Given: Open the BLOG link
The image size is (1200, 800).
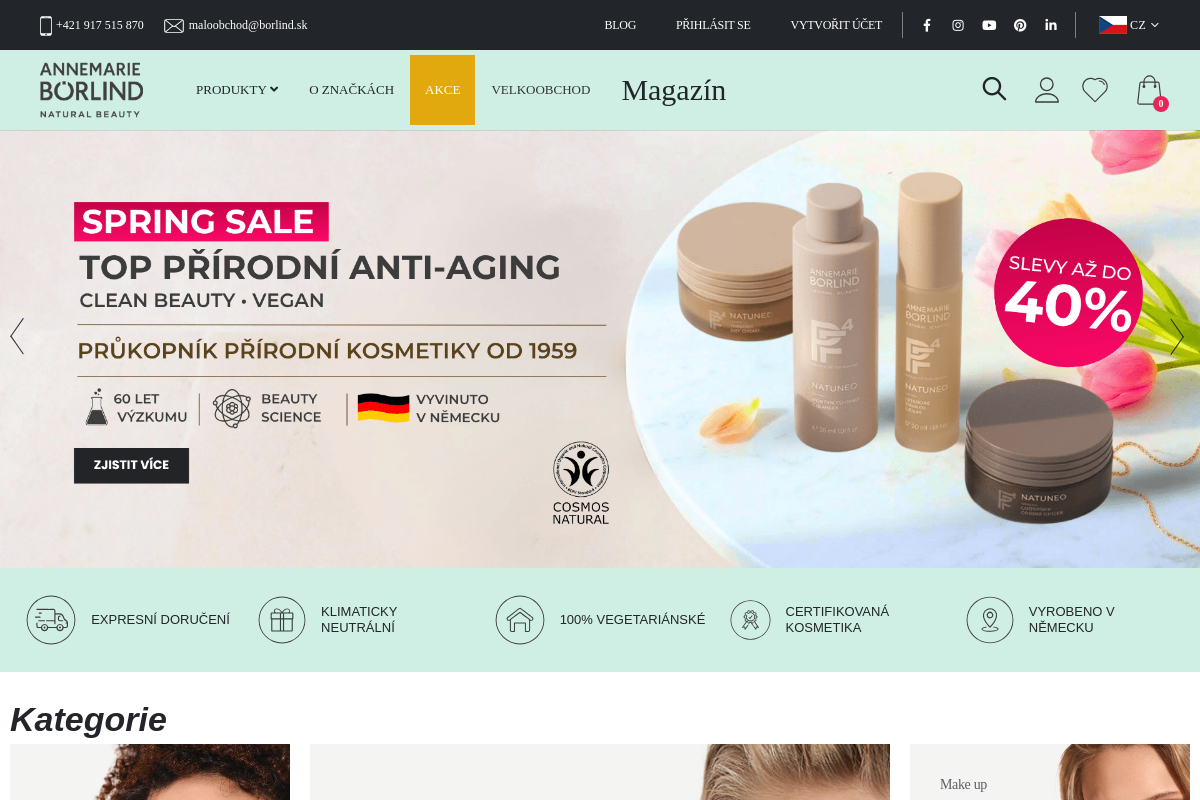Looking at the screenshot, I should click(x=620, y=25).
